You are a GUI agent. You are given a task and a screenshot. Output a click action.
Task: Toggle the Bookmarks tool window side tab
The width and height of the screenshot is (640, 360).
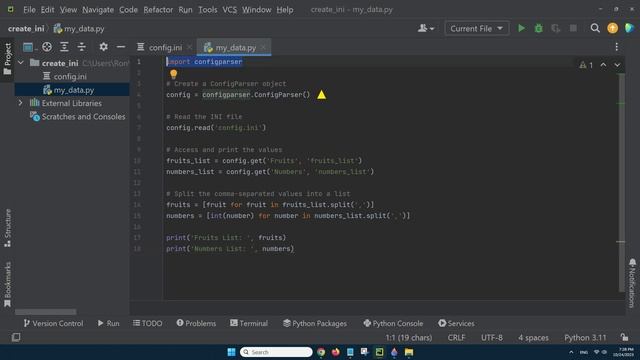pos(7,284)
